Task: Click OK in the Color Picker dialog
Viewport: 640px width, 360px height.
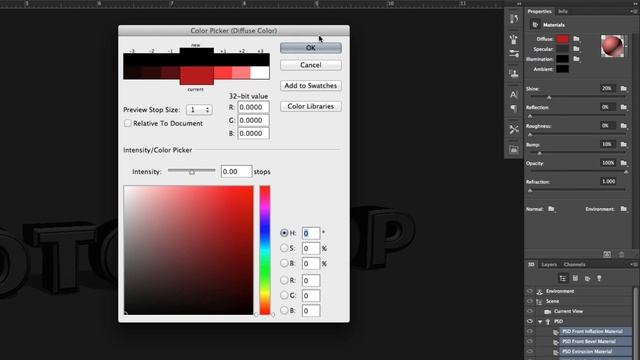Action: (311, 48)
